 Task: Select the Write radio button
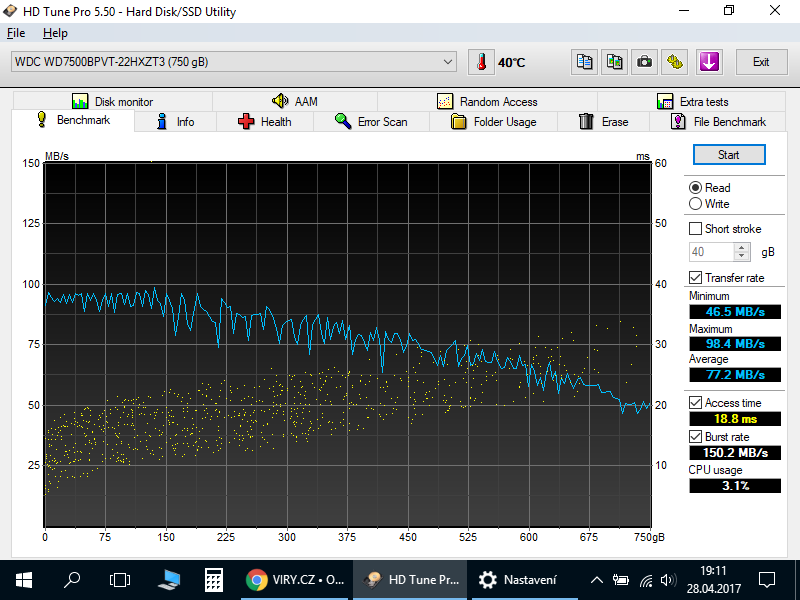click(x=695, y=204)
